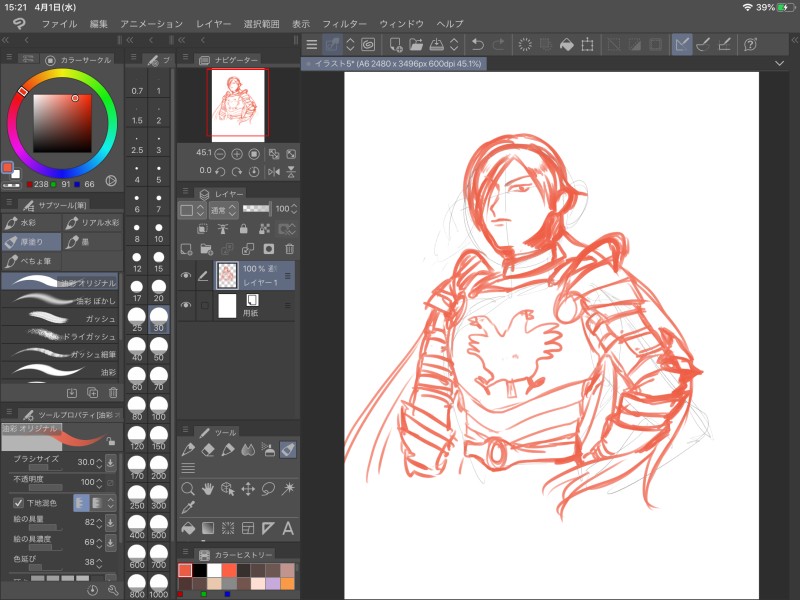Pick the Eyedropper tool
This screenshot has height=600, width=800.
point(188,507)
